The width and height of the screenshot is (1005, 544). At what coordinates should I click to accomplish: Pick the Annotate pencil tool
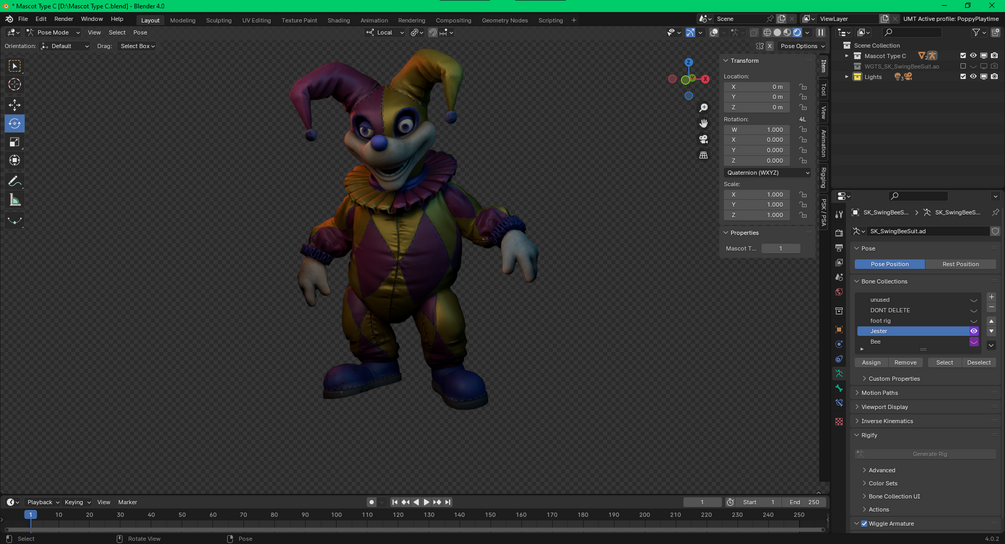point(15,181)
